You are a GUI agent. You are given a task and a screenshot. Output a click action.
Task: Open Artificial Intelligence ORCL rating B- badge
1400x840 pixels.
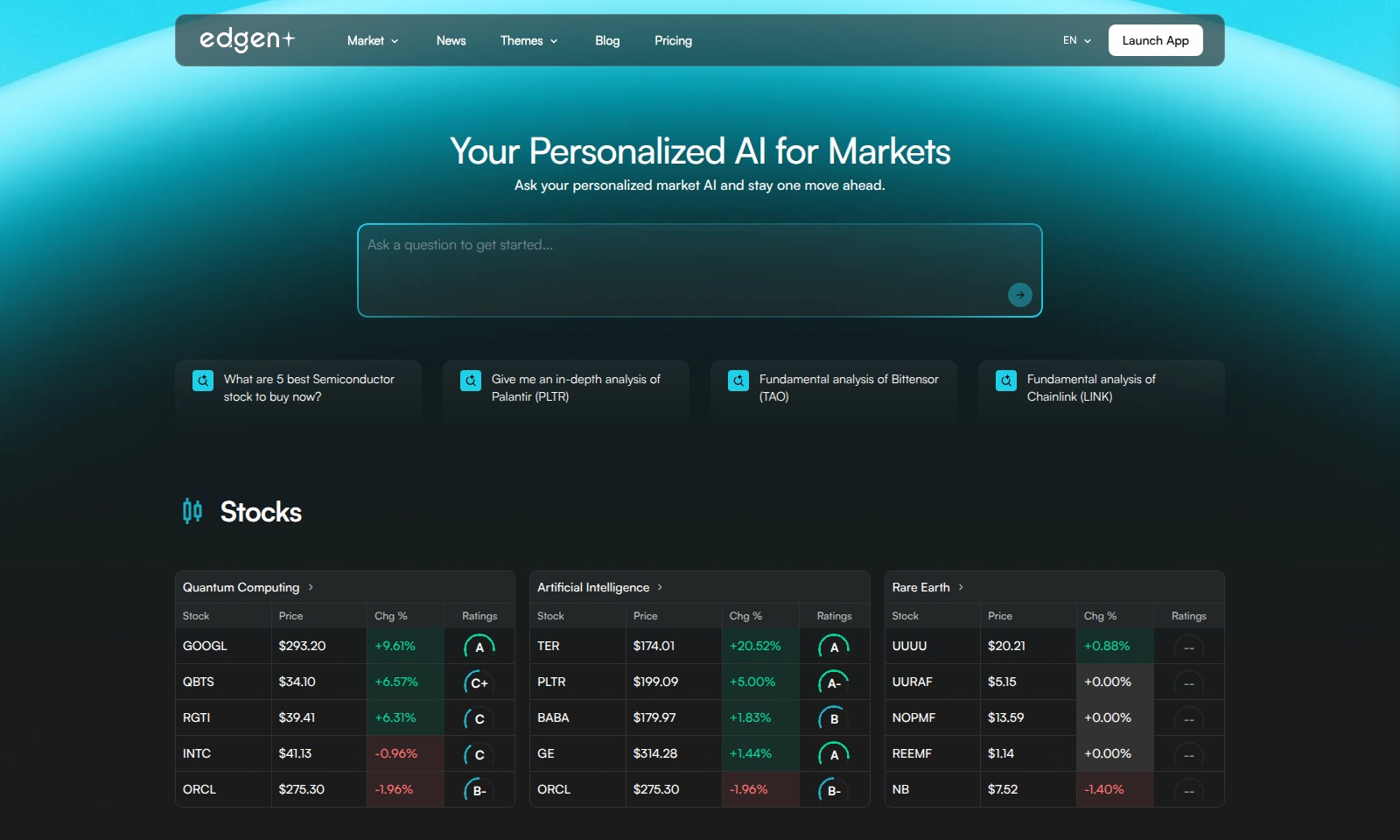point(834,791)
